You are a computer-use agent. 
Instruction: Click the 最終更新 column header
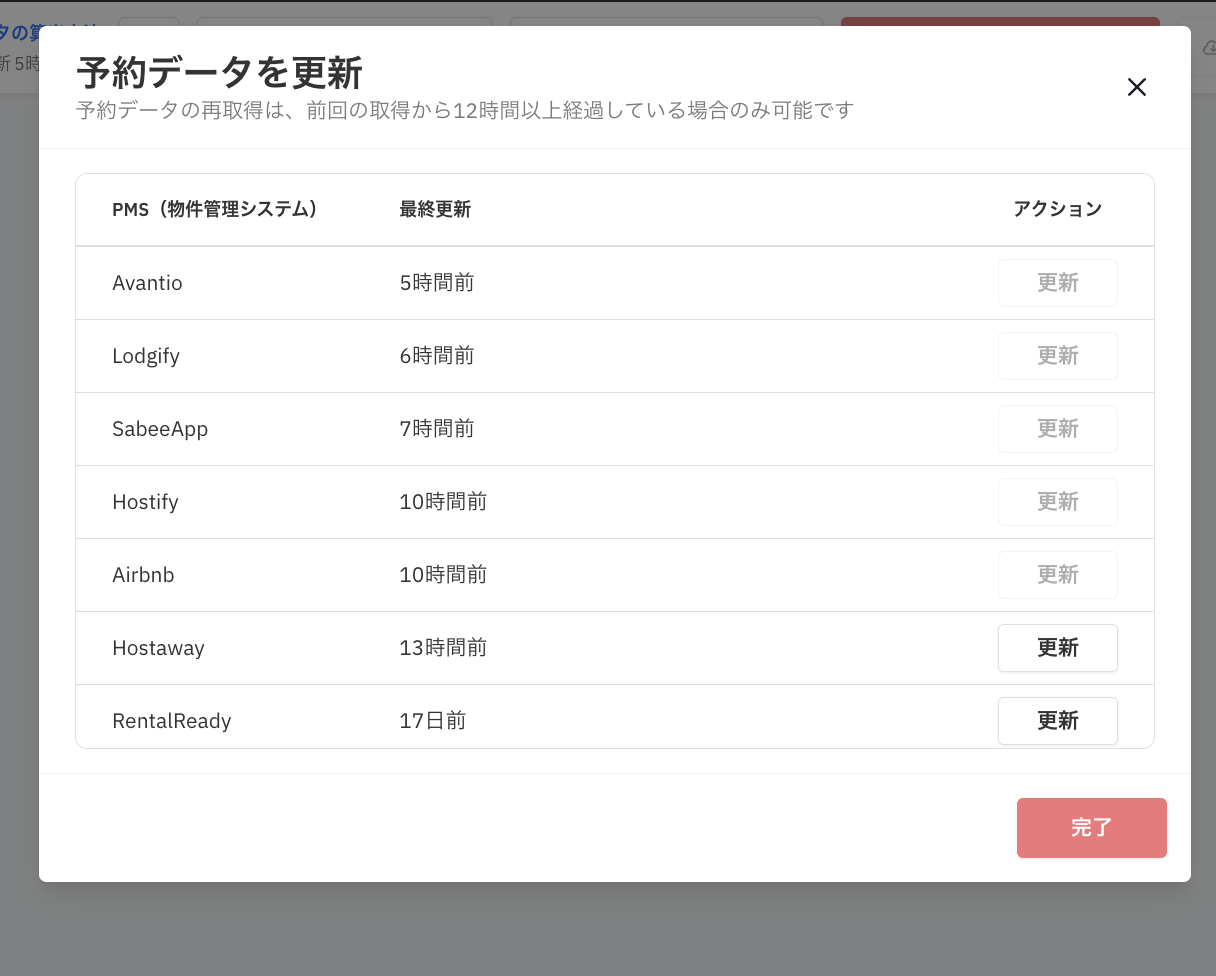[x=435, y=209]
